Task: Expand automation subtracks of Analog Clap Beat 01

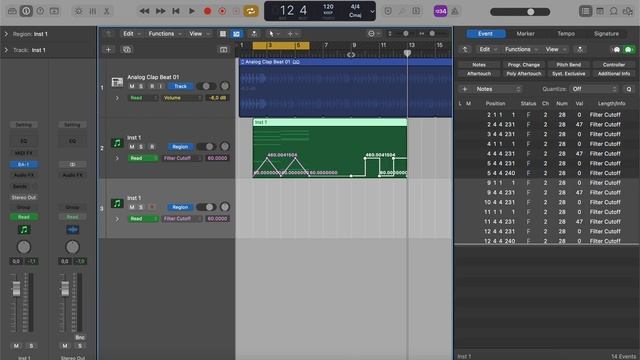Action: click(117, 98)
